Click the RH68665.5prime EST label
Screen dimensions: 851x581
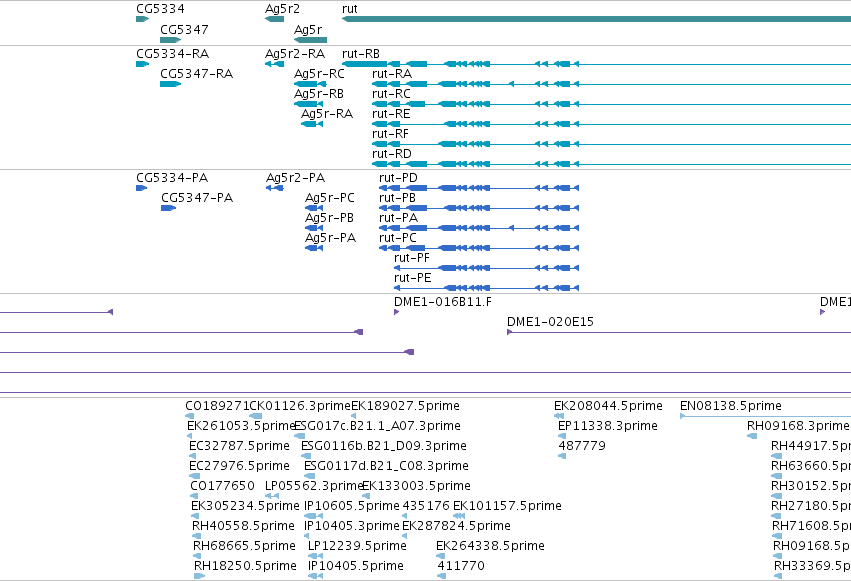[x=244, y=546]
